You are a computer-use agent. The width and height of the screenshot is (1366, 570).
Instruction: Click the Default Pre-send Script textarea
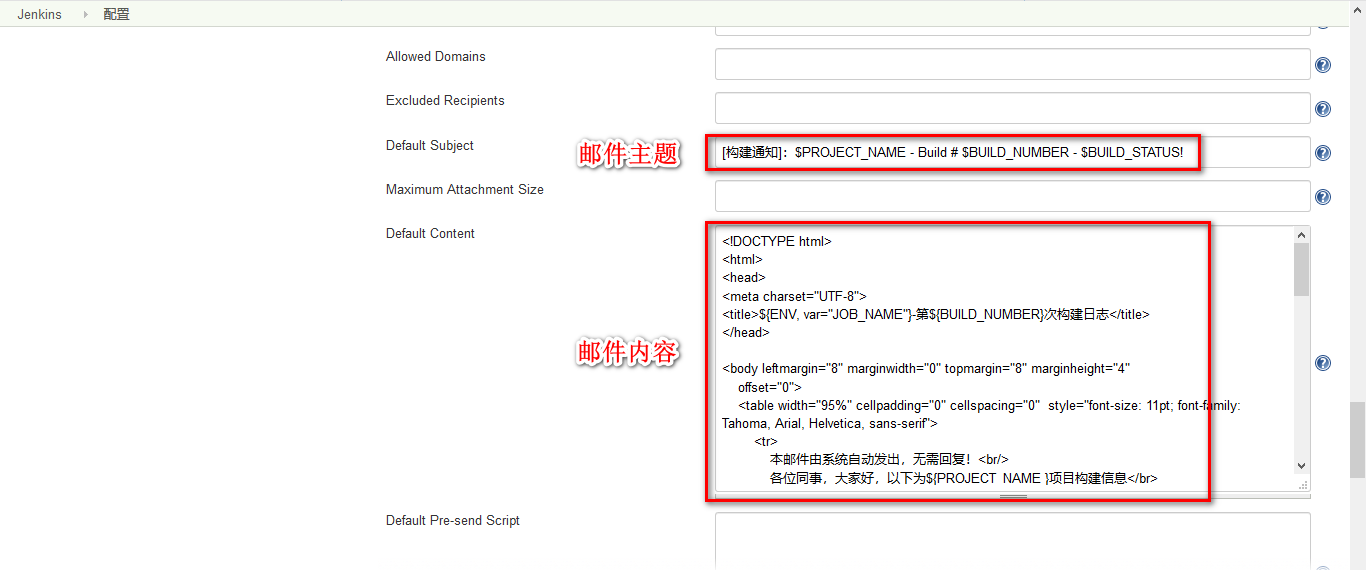click(1012, 541)
